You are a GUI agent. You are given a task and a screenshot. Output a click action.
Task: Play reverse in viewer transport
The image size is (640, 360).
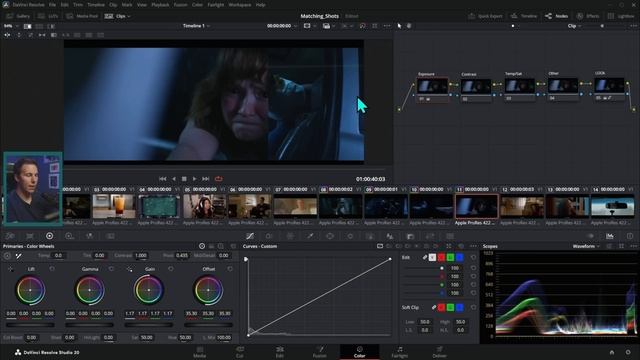click(174, 179)
